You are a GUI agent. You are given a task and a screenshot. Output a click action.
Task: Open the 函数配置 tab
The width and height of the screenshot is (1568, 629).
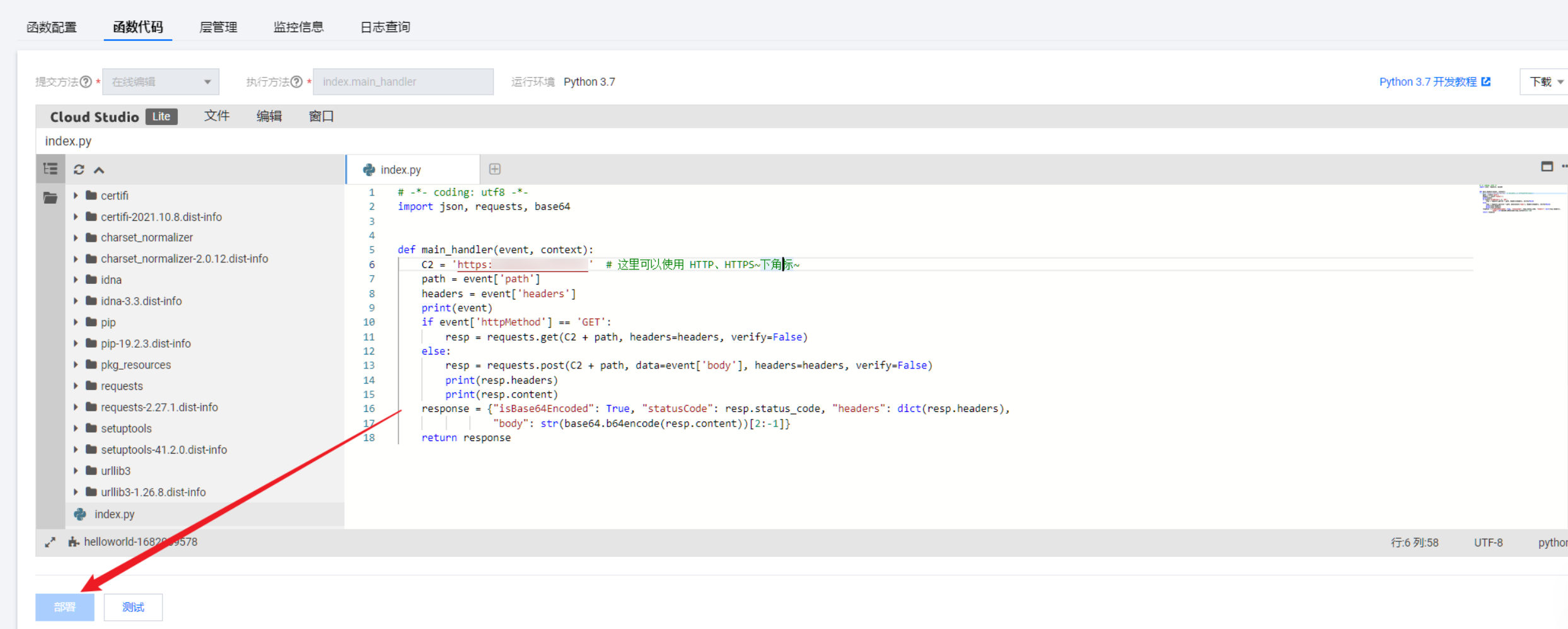coord(52,27)
